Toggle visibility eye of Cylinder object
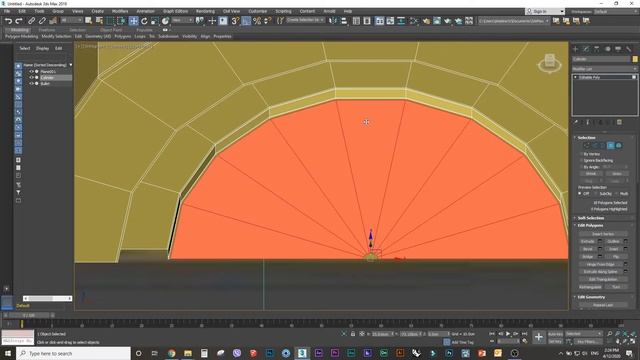This screenshot has width=640, height=360. 31,78
